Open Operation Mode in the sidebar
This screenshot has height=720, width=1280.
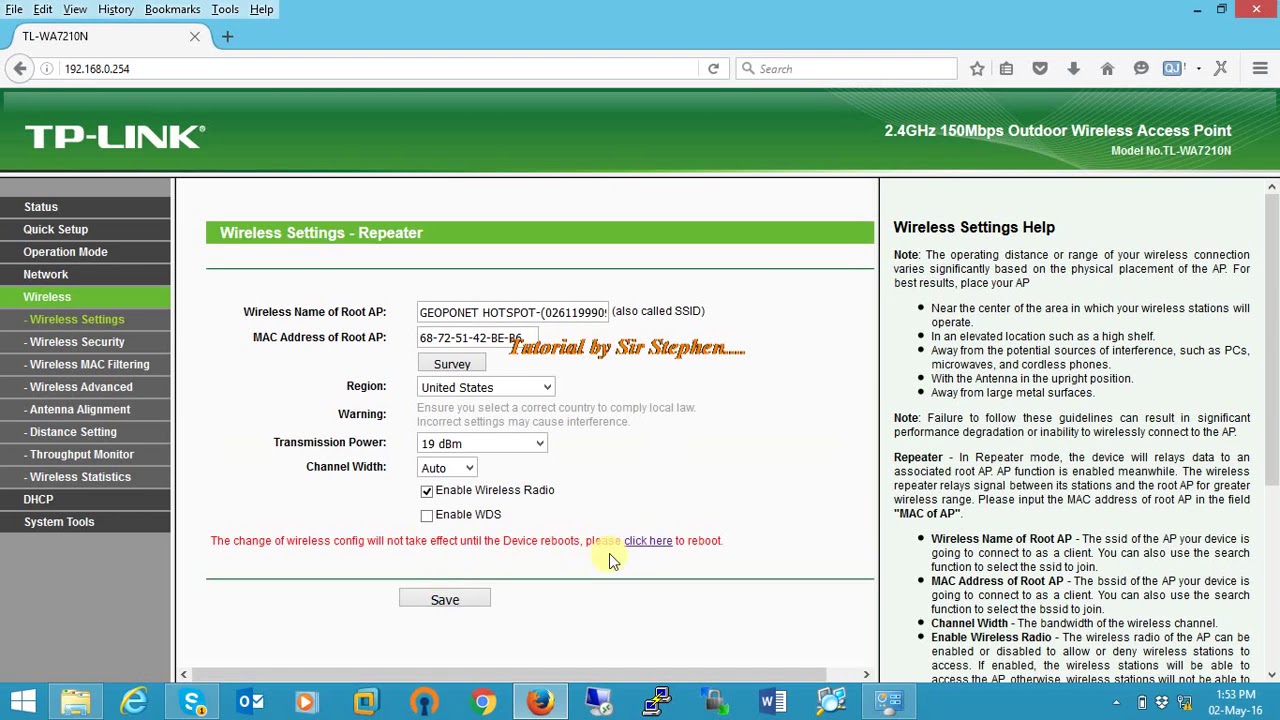tap(86, 252)
